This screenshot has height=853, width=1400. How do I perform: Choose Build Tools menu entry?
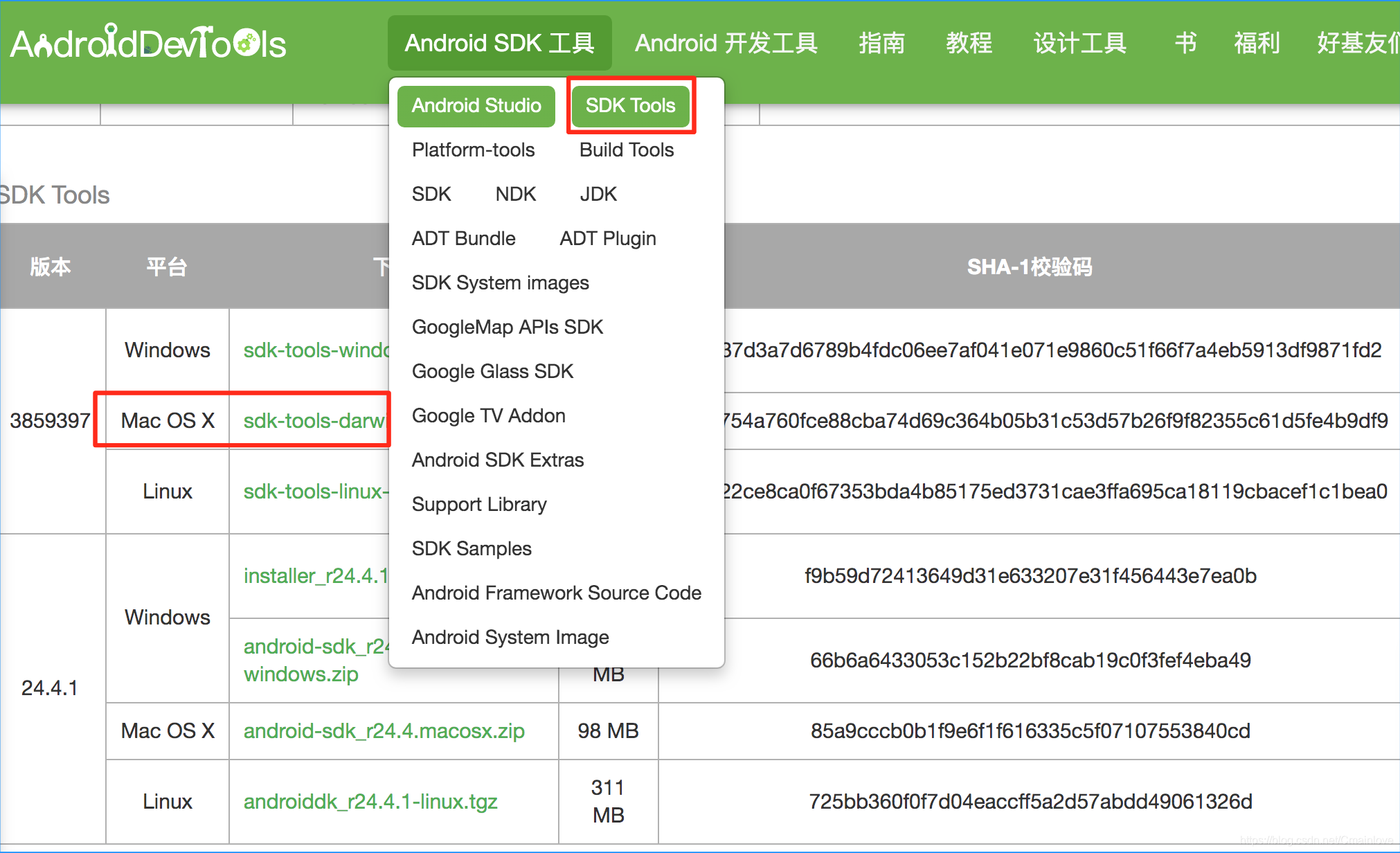click(627, 150)
